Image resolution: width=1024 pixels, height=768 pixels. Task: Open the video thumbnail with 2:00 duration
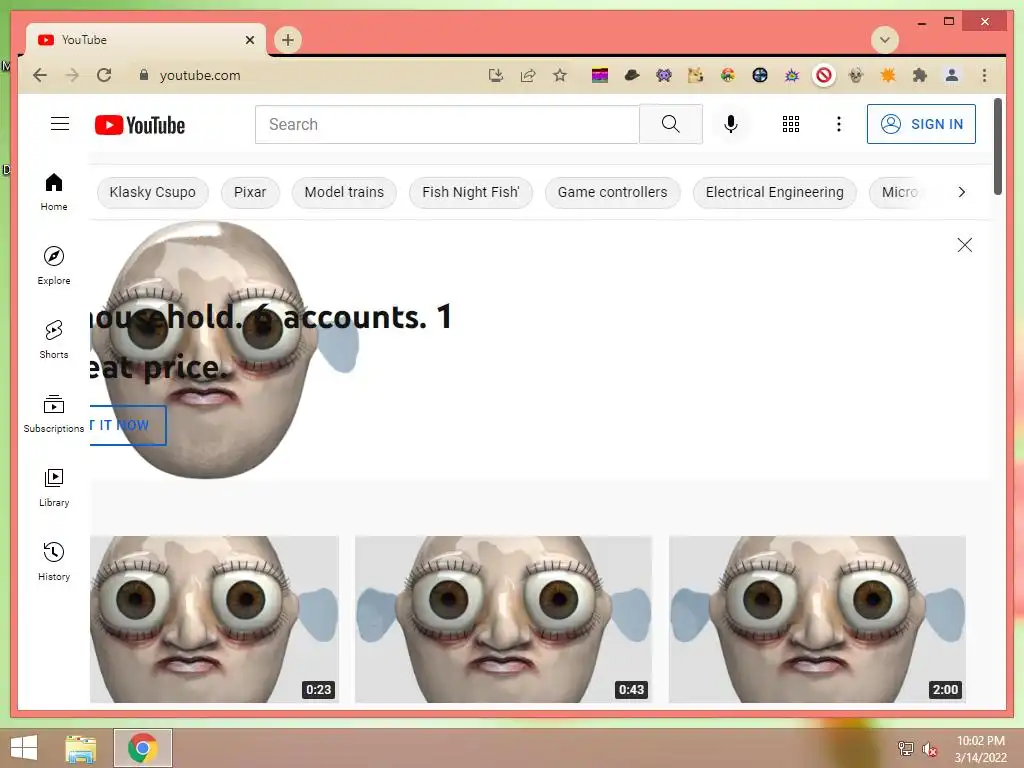[817, 619]
